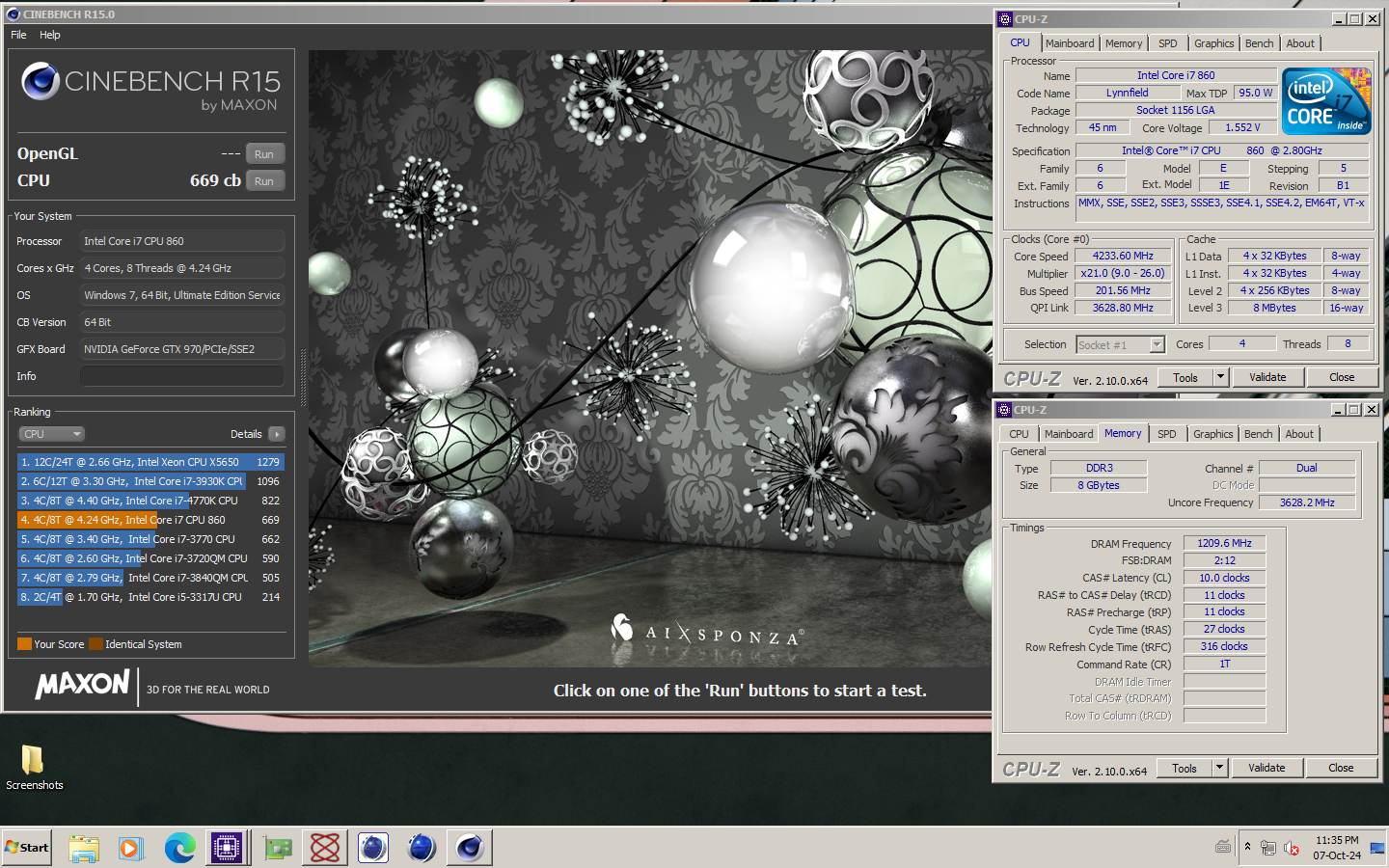The width and height of the screenshot is (1389, 868).
Task: Click Tools button in upper CPU-Z window
Action: point(1185,377)
